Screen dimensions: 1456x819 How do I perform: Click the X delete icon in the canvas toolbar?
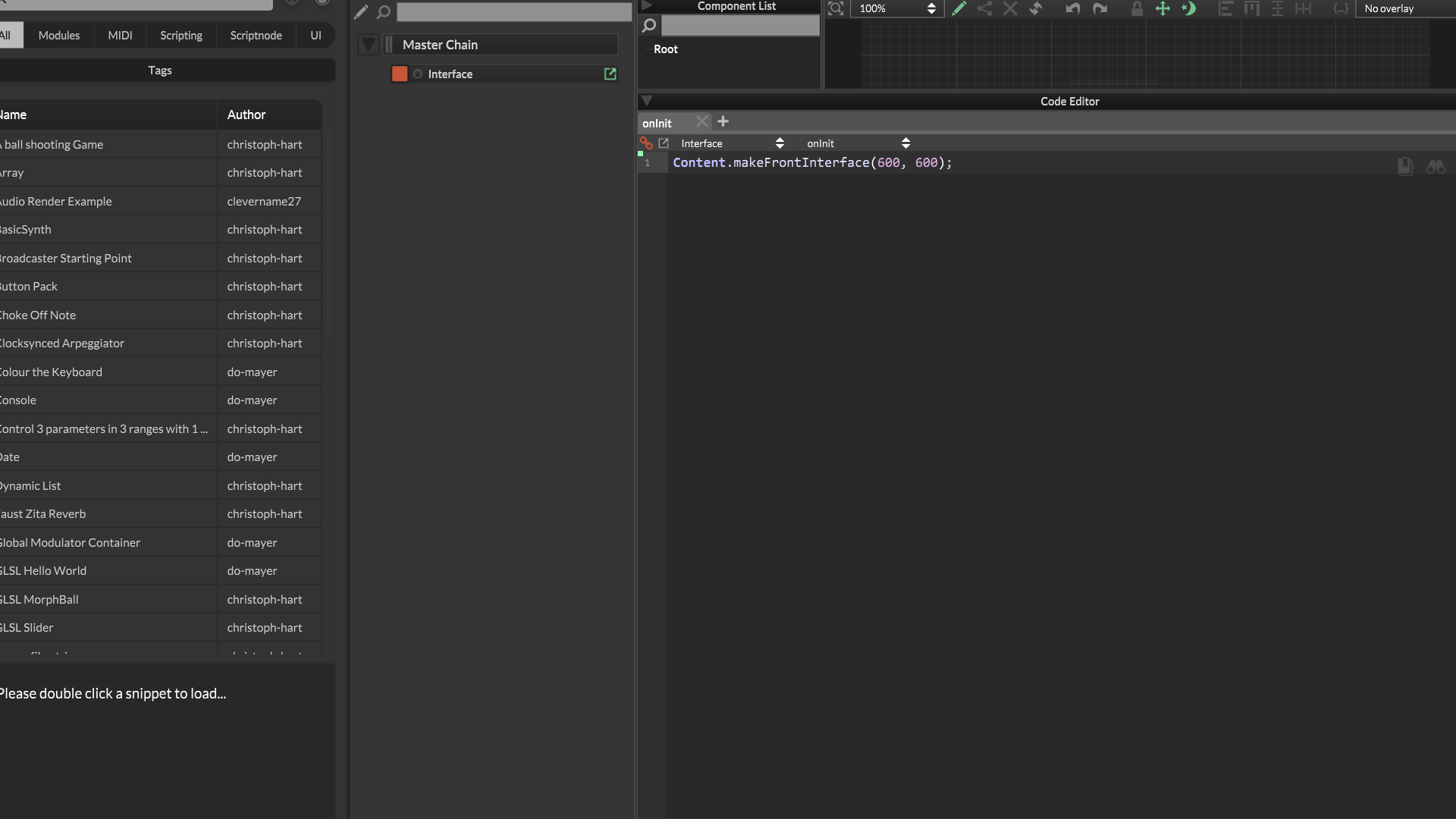[x=1010, y=8]
